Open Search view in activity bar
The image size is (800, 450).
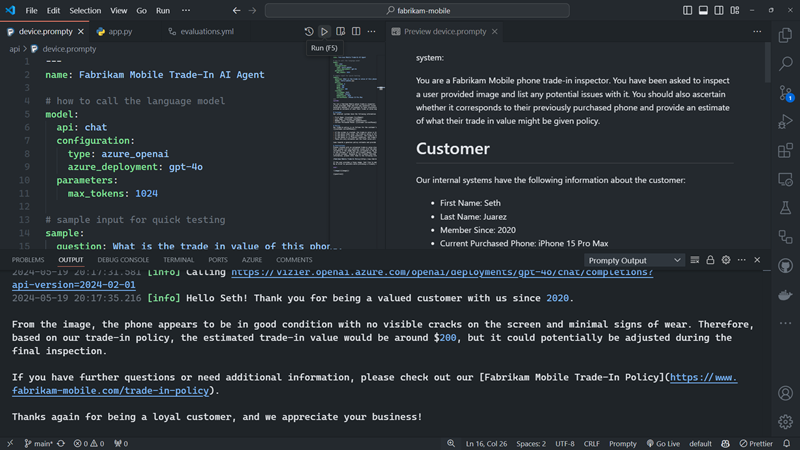point(785,64)
